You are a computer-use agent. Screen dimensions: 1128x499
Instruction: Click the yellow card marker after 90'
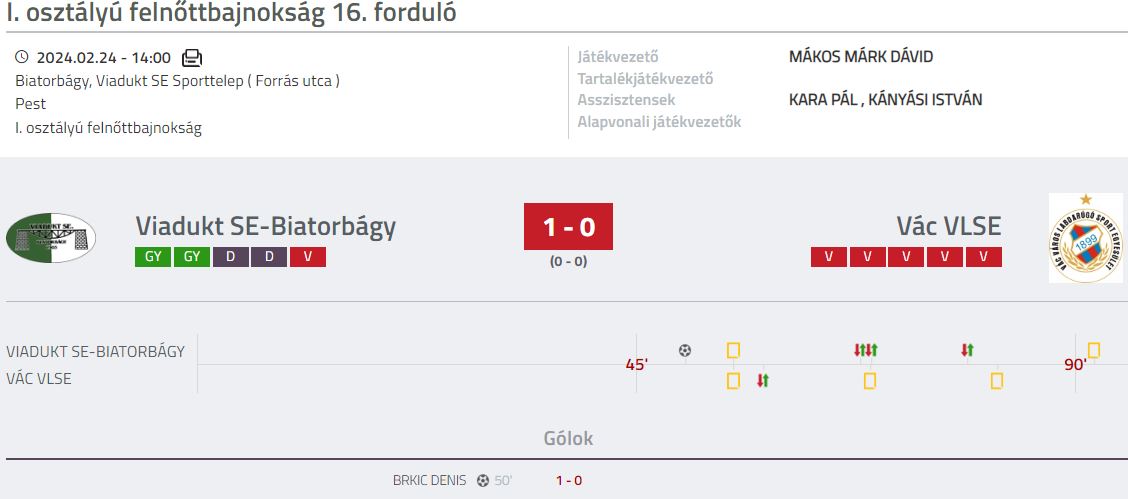coord(1093,350)
